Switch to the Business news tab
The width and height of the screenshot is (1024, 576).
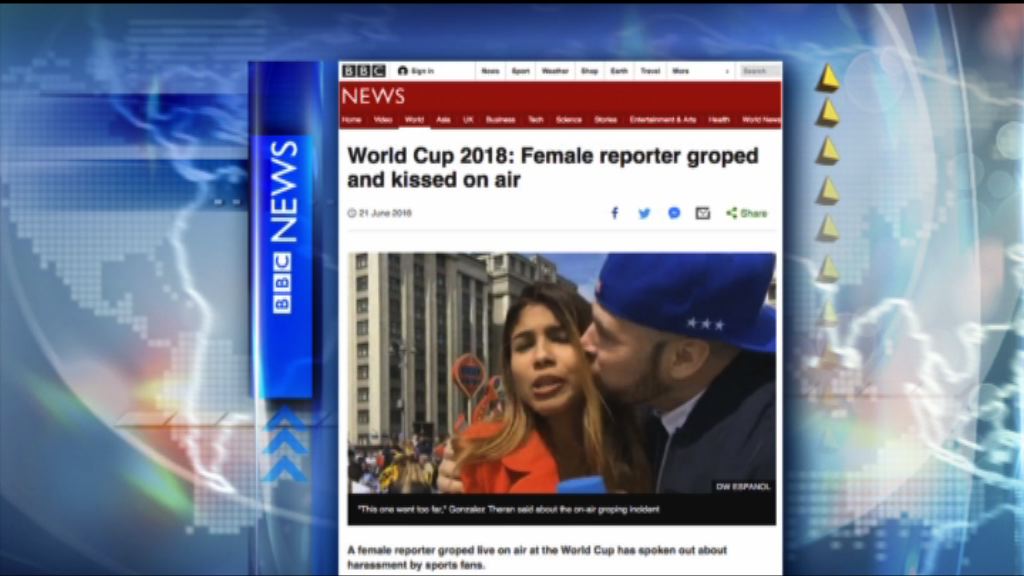[500, 120]
